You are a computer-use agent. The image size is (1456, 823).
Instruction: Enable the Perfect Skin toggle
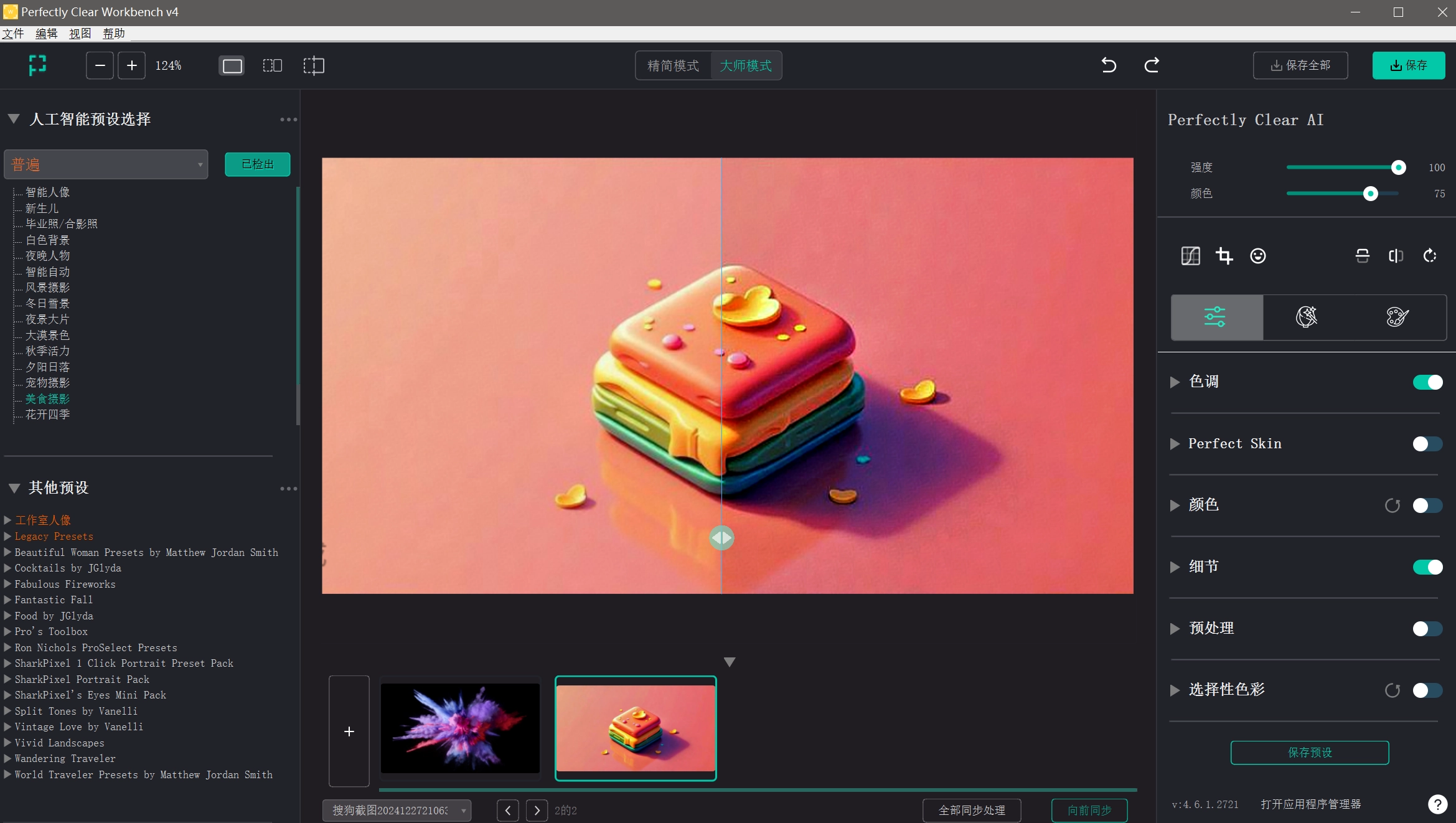pyautogui.click(x=1427, y=444)
